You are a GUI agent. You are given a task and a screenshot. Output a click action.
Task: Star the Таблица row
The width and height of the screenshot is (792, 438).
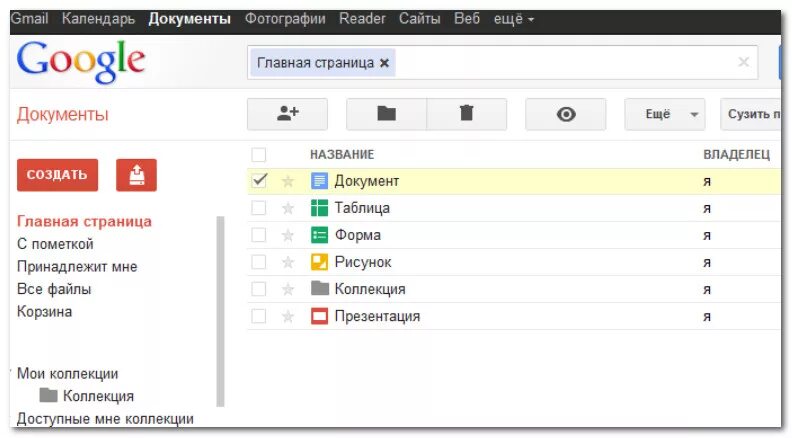click(288, 208)
